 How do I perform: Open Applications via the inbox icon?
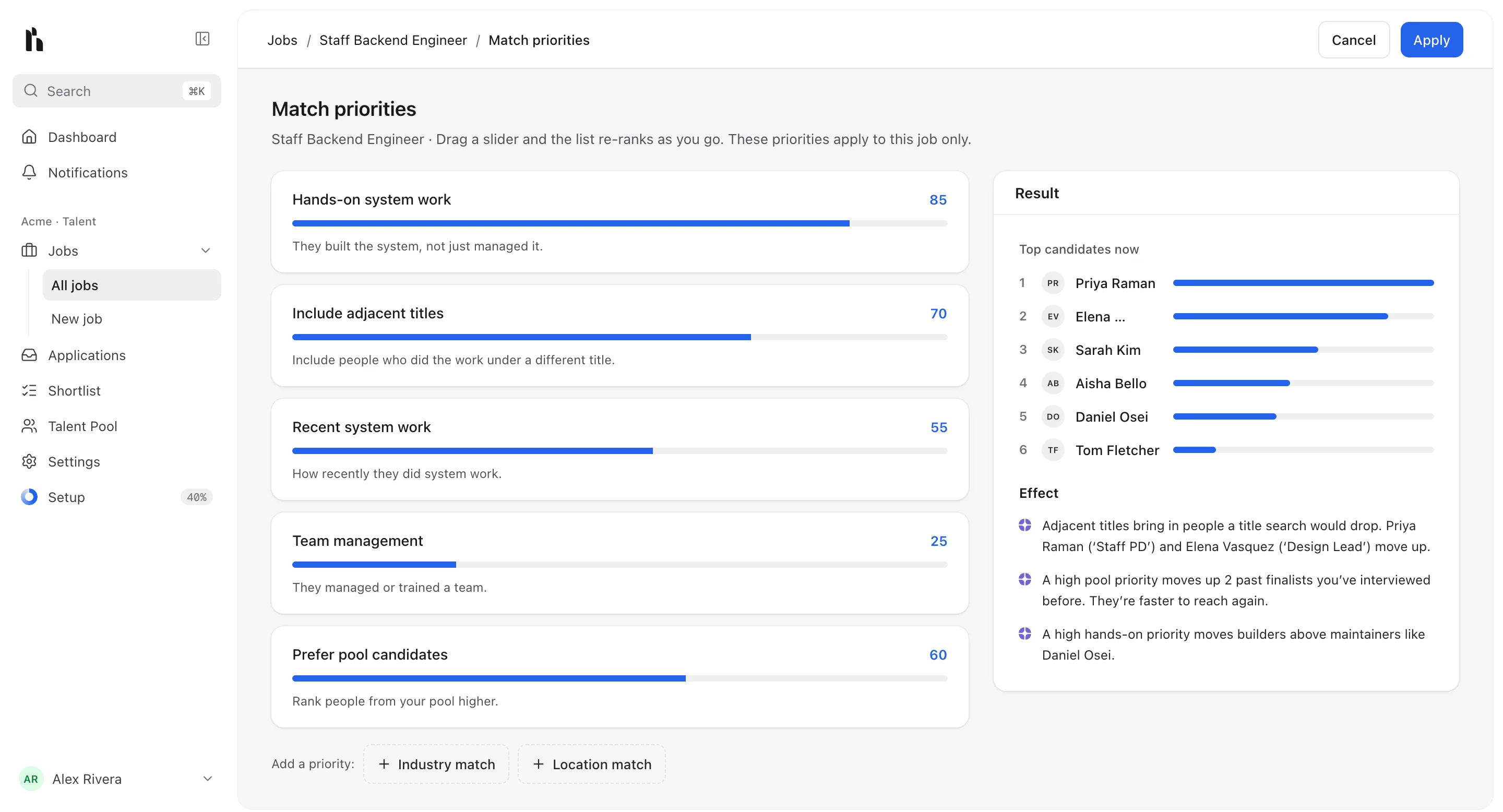click(x=29, y=355)
